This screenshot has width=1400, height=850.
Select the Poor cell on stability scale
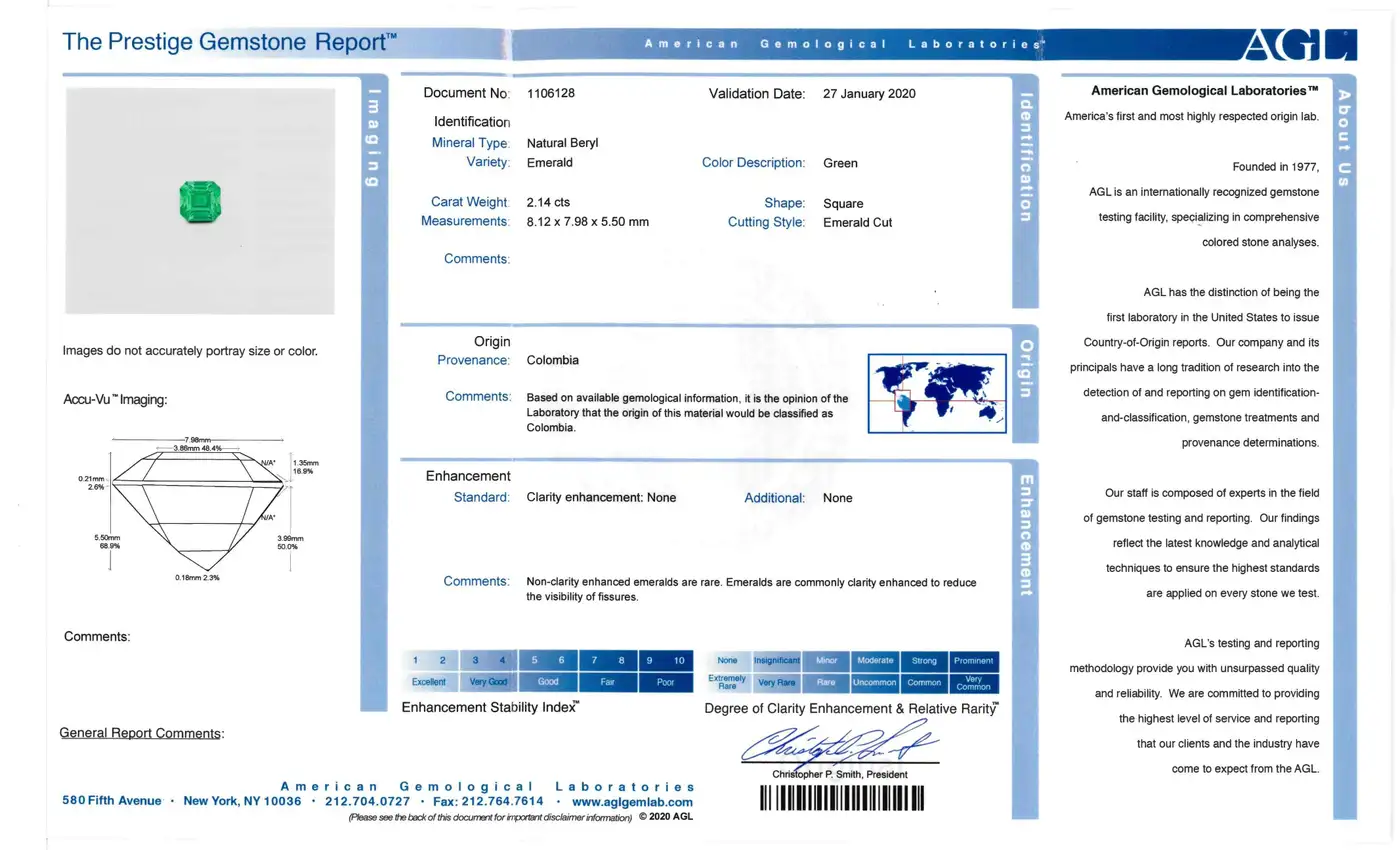(665, 682)
